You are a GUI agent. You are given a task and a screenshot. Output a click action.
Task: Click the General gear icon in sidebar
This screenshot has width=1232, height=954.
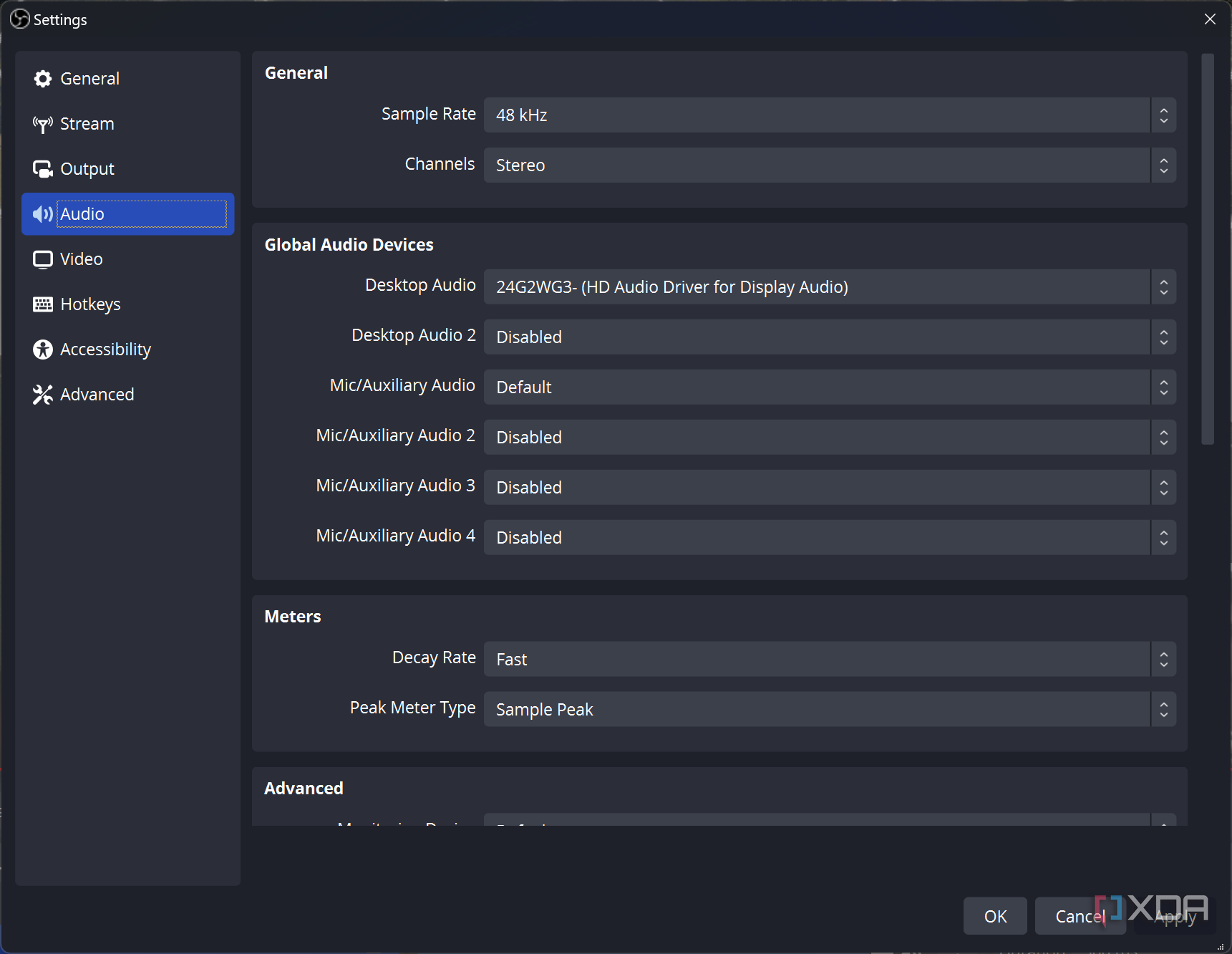(x=43, y=79)
